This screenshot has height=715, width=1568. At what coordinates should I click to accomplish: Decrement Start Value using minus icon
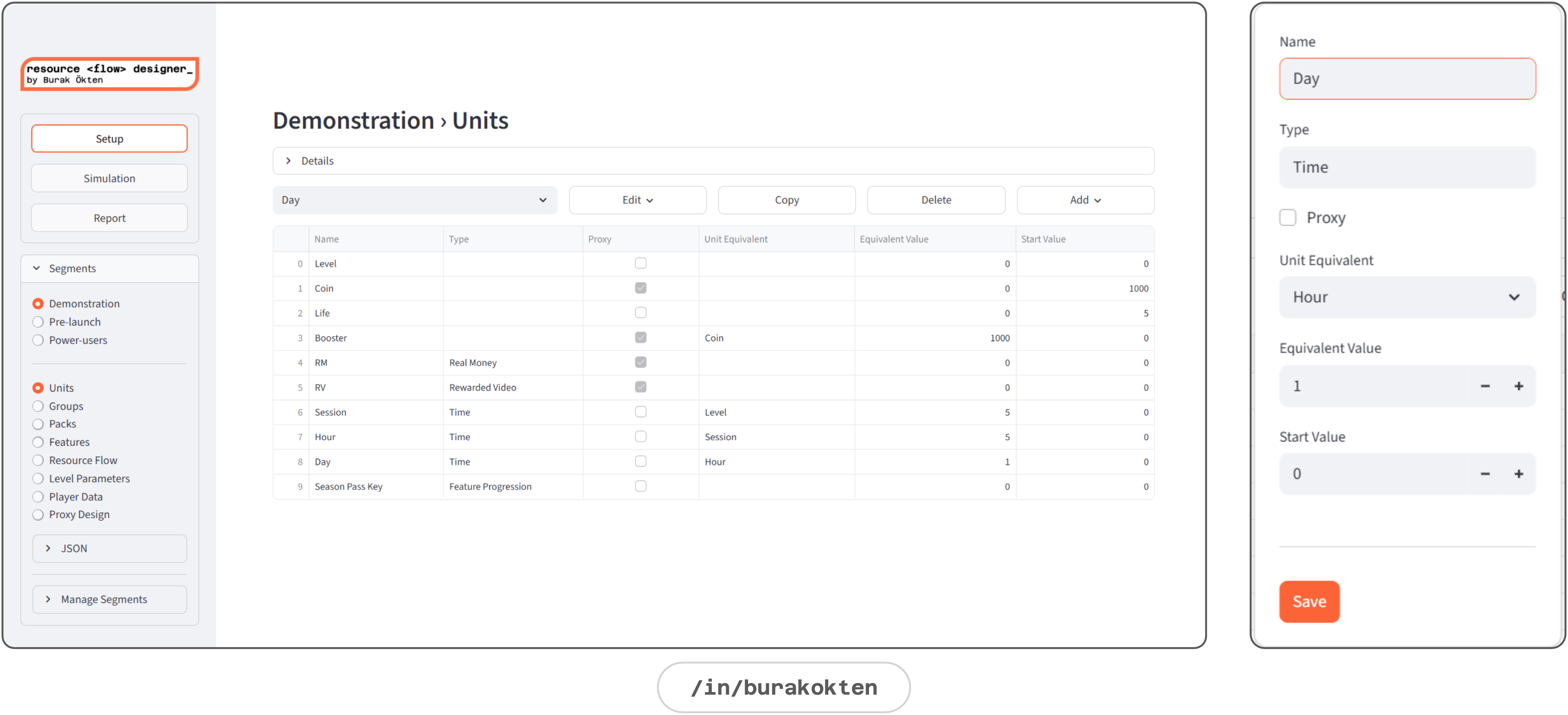[1485, 473]
